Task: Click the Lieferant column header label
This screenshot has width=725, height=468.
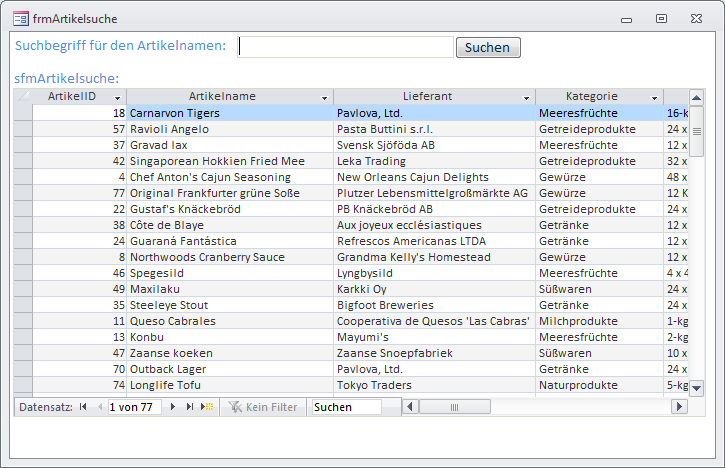Action: [427, 96]
